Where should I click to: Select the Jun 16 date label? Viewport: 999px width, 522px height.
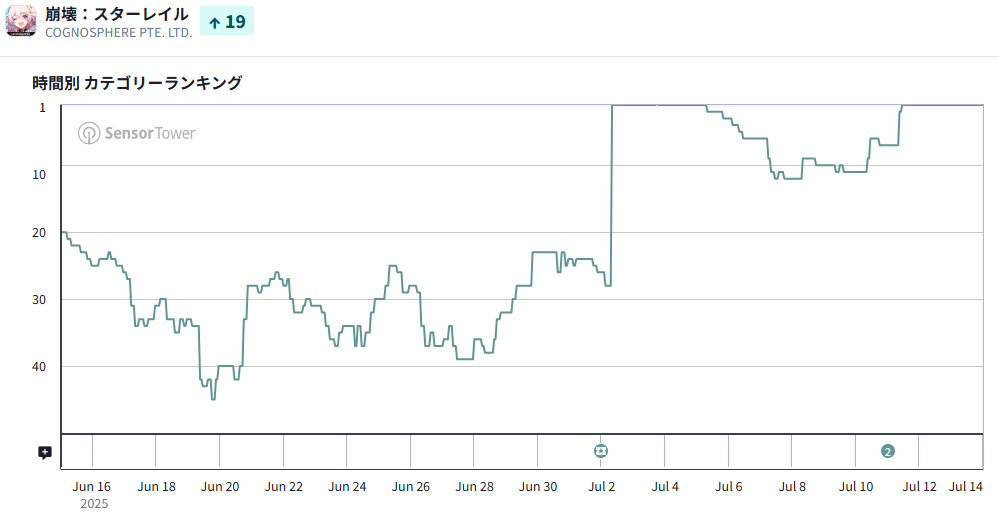point(92,487)
